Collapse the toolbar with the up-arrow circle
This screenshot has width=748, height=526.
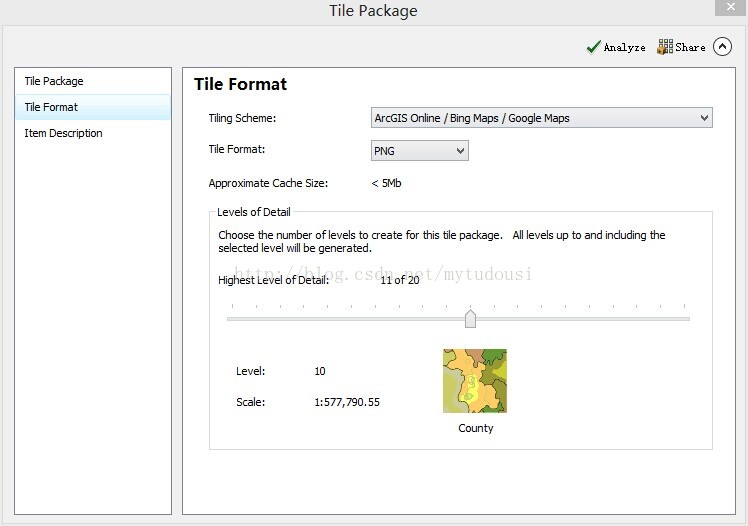point(722,47)
